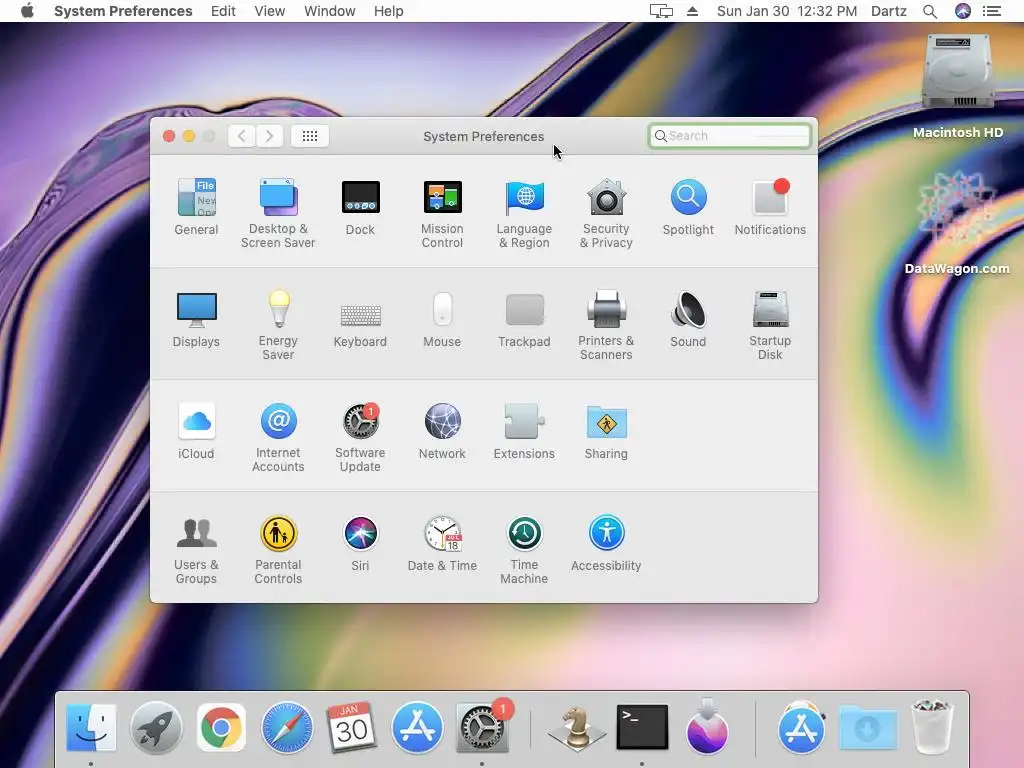Open the View menu
The height and width of the screenshot is (768, 1024).
coord(270,11)
